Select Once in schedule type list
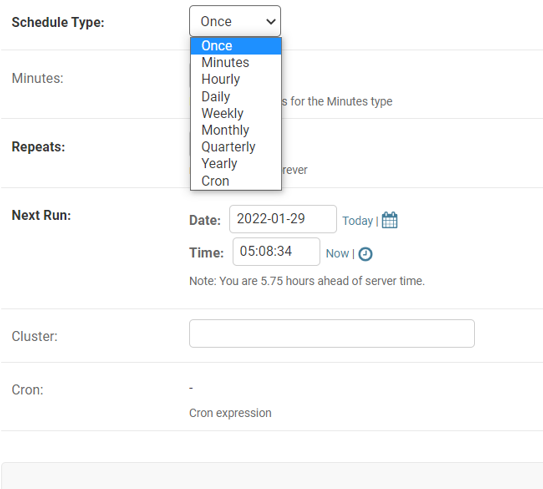Screen dimensions: 543x489 236,46
